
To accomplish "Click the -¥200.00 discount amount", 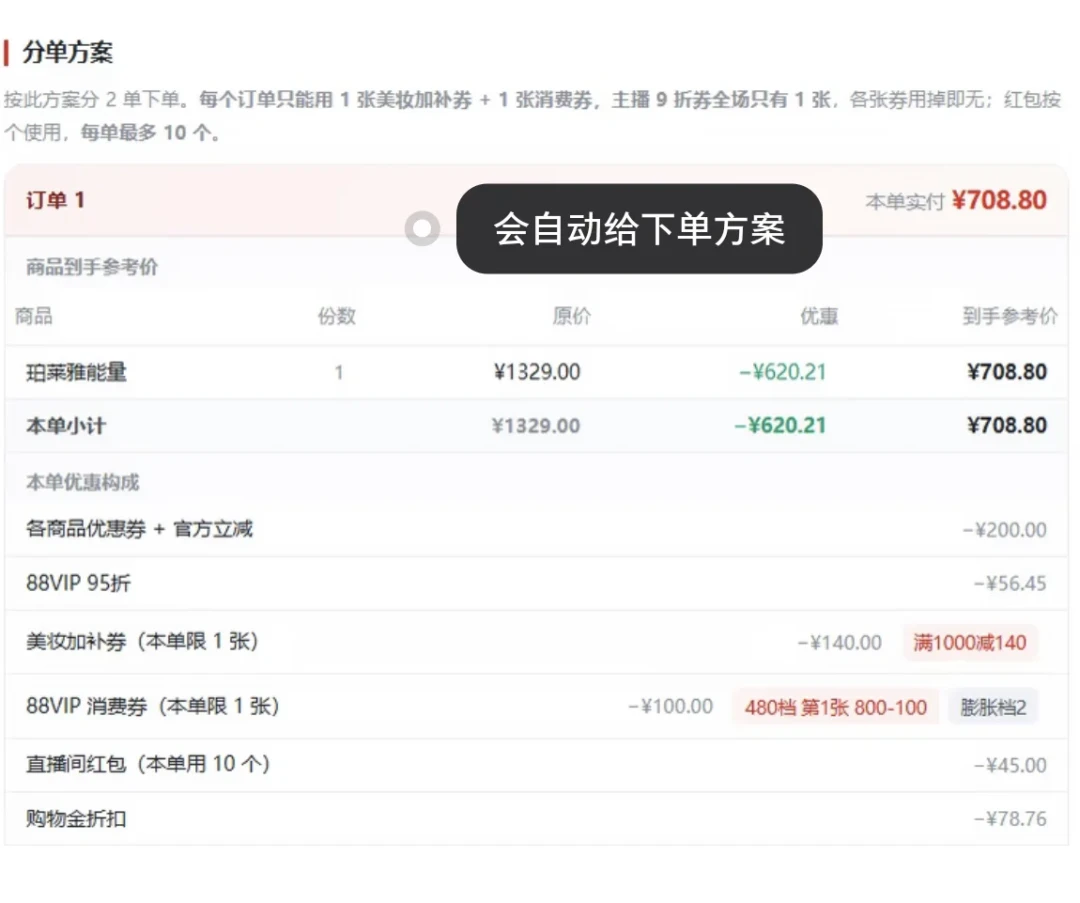I will pos(1004,530).
